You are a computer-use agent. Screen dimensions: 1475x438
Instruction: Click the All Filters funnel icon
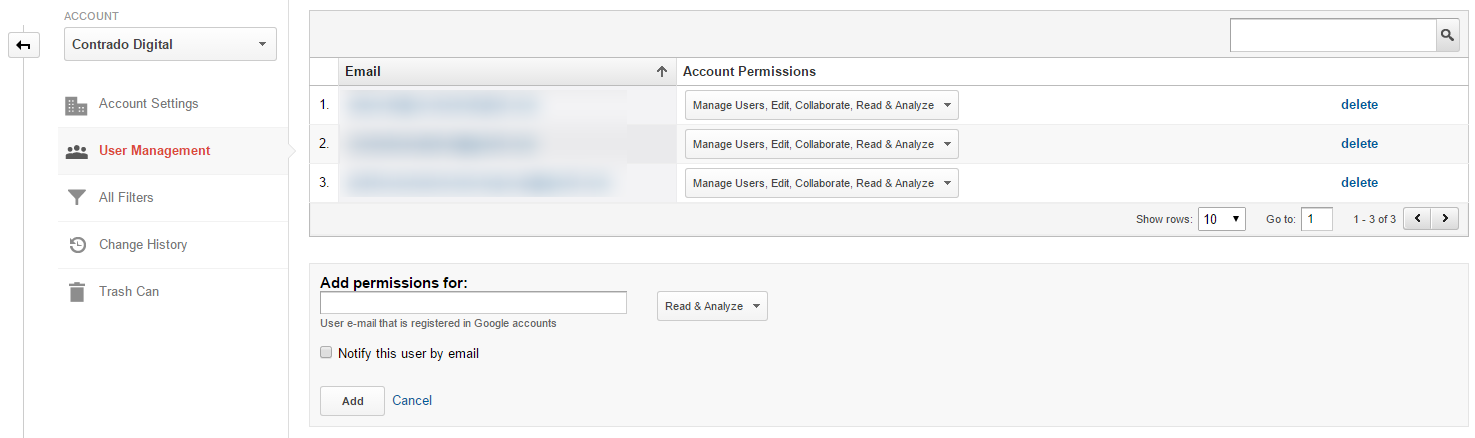[76, 198]
